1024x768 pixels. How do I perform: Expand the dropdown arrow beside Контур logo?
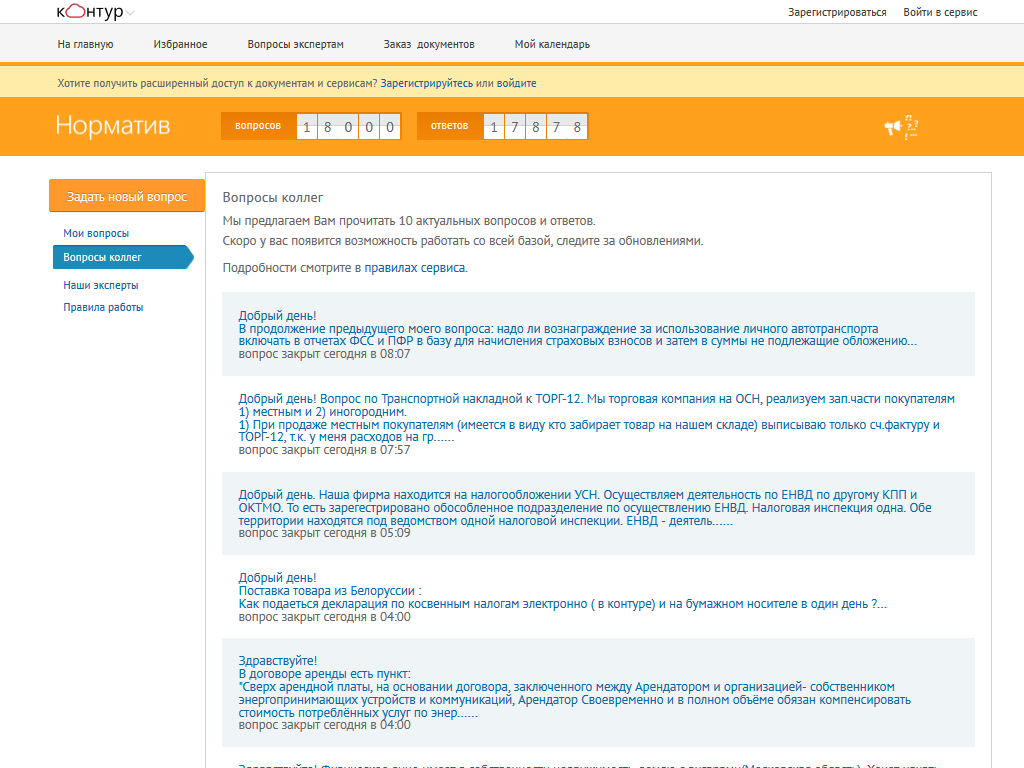click(130, 13)
